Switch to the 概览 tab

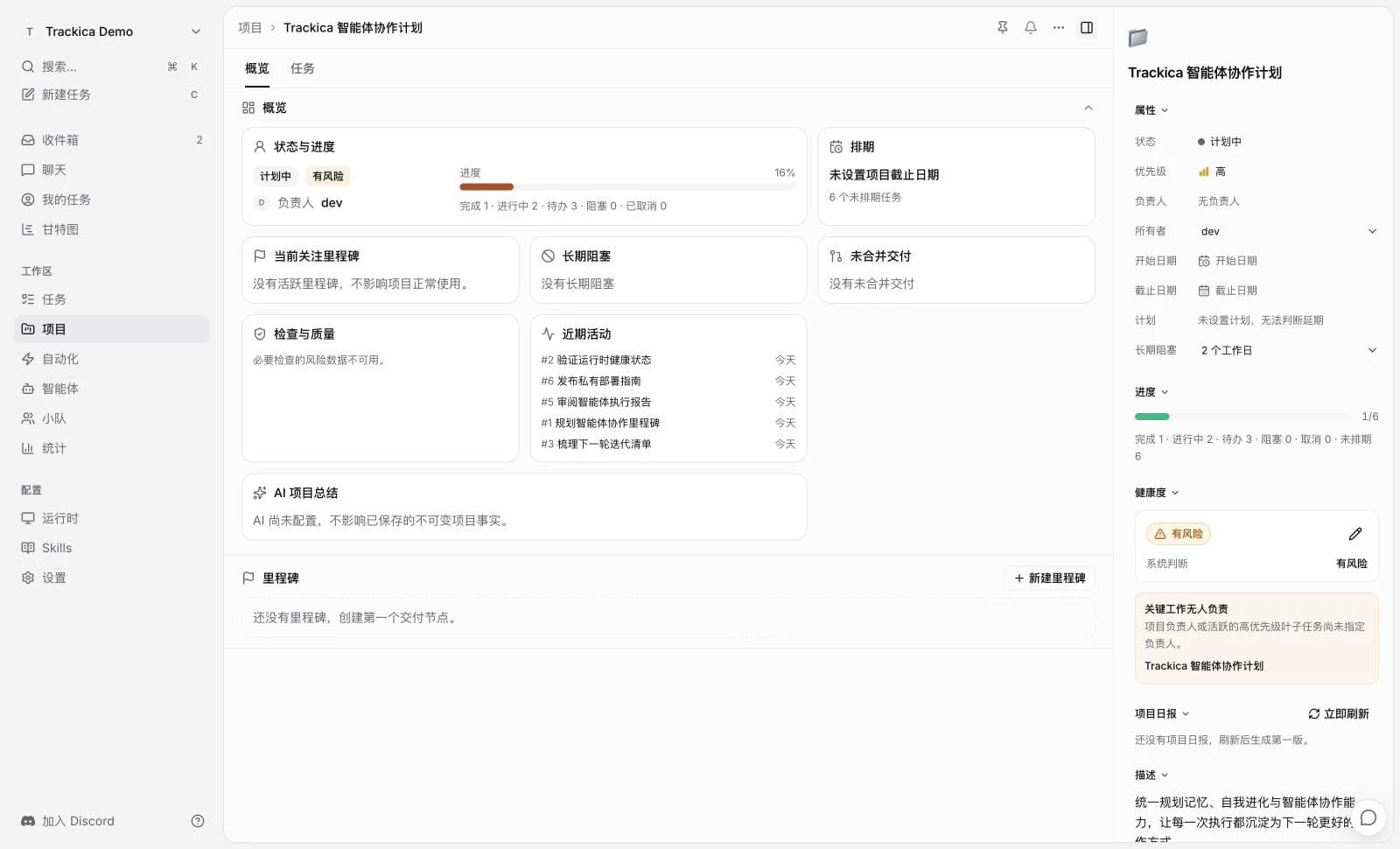coord(257,68)
